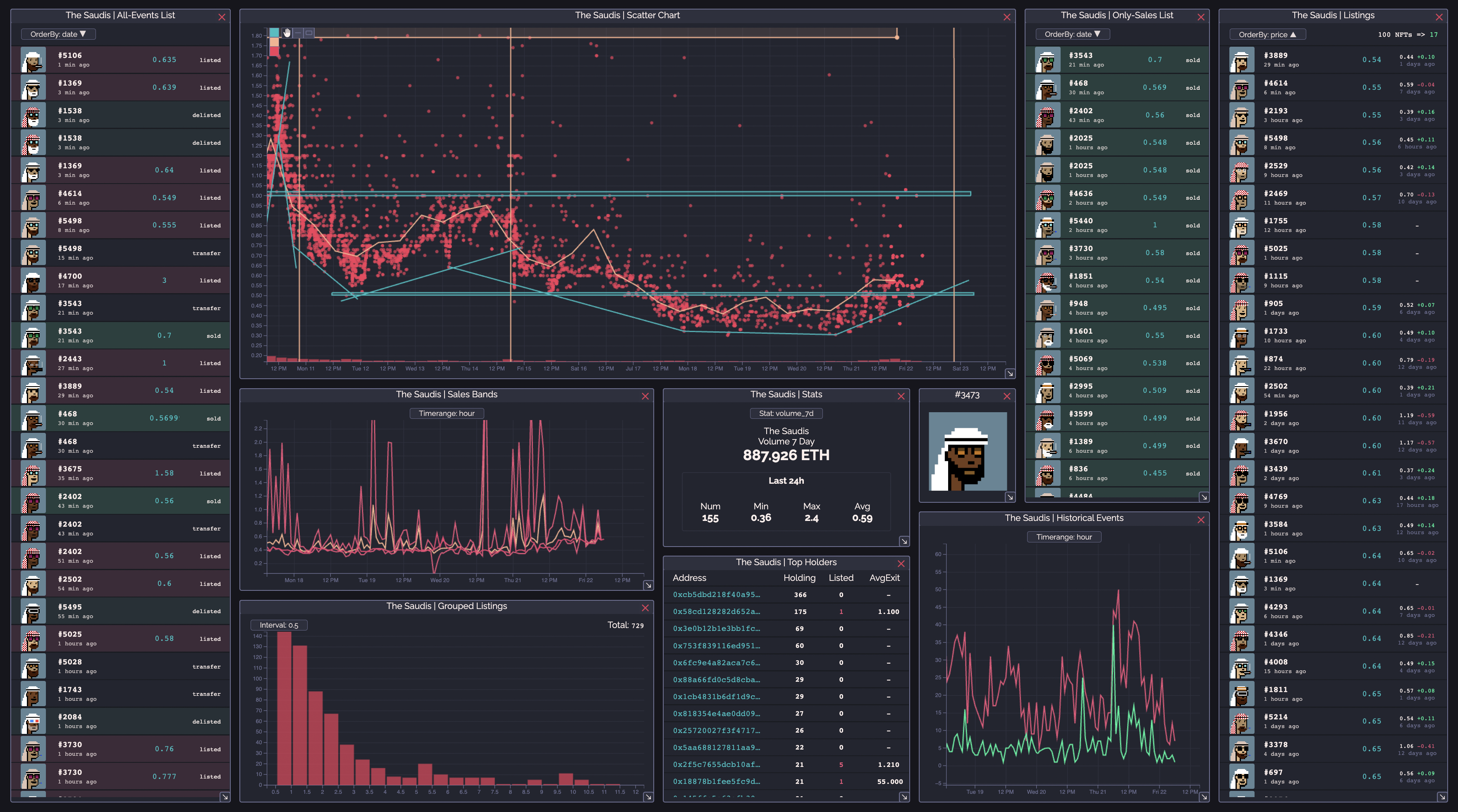Select #1851 sold 0.54 row in Only-Sales
Viewport: 1458px width, 812px height.
[x=1117, y=280]
